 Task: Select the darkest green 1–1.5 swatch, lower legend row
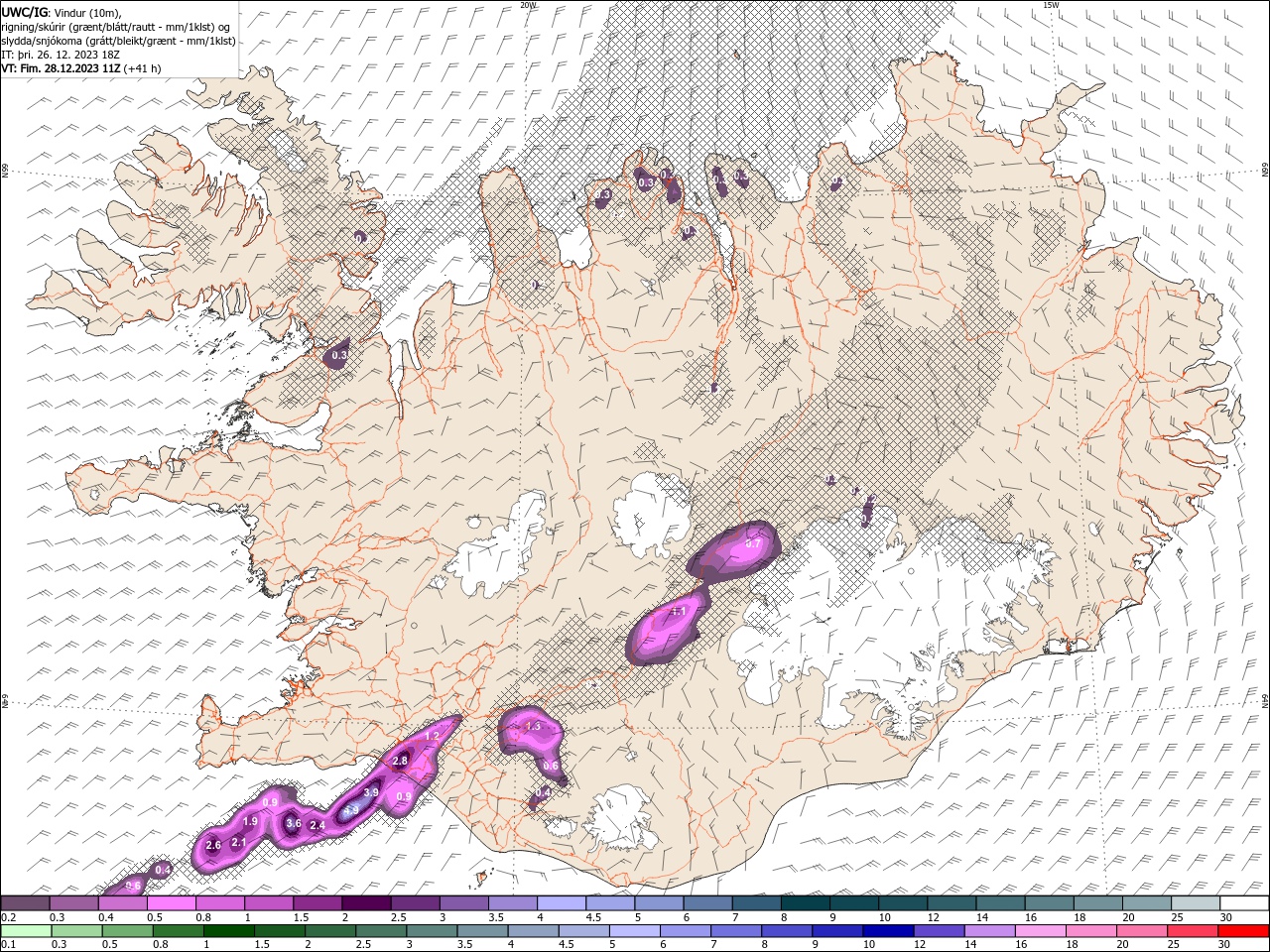tap(229, 931)
